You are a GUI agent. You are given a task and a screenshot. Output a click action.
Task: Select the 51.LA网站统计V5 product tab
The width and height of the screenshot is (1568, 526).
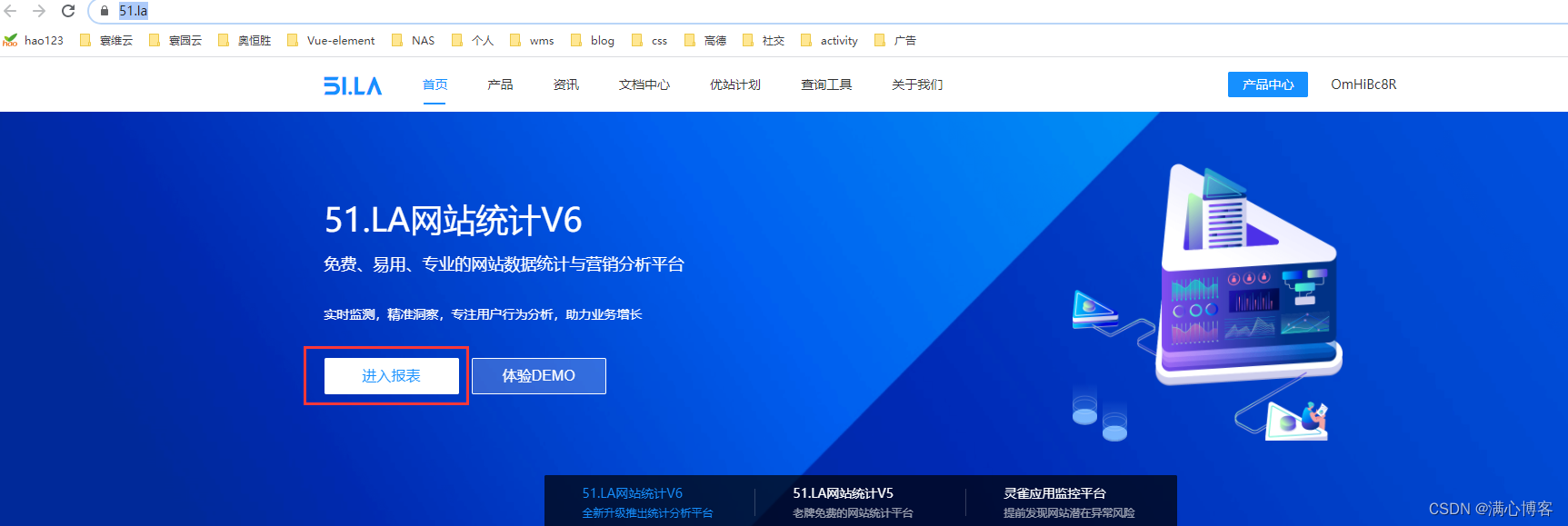coord(853,502)
